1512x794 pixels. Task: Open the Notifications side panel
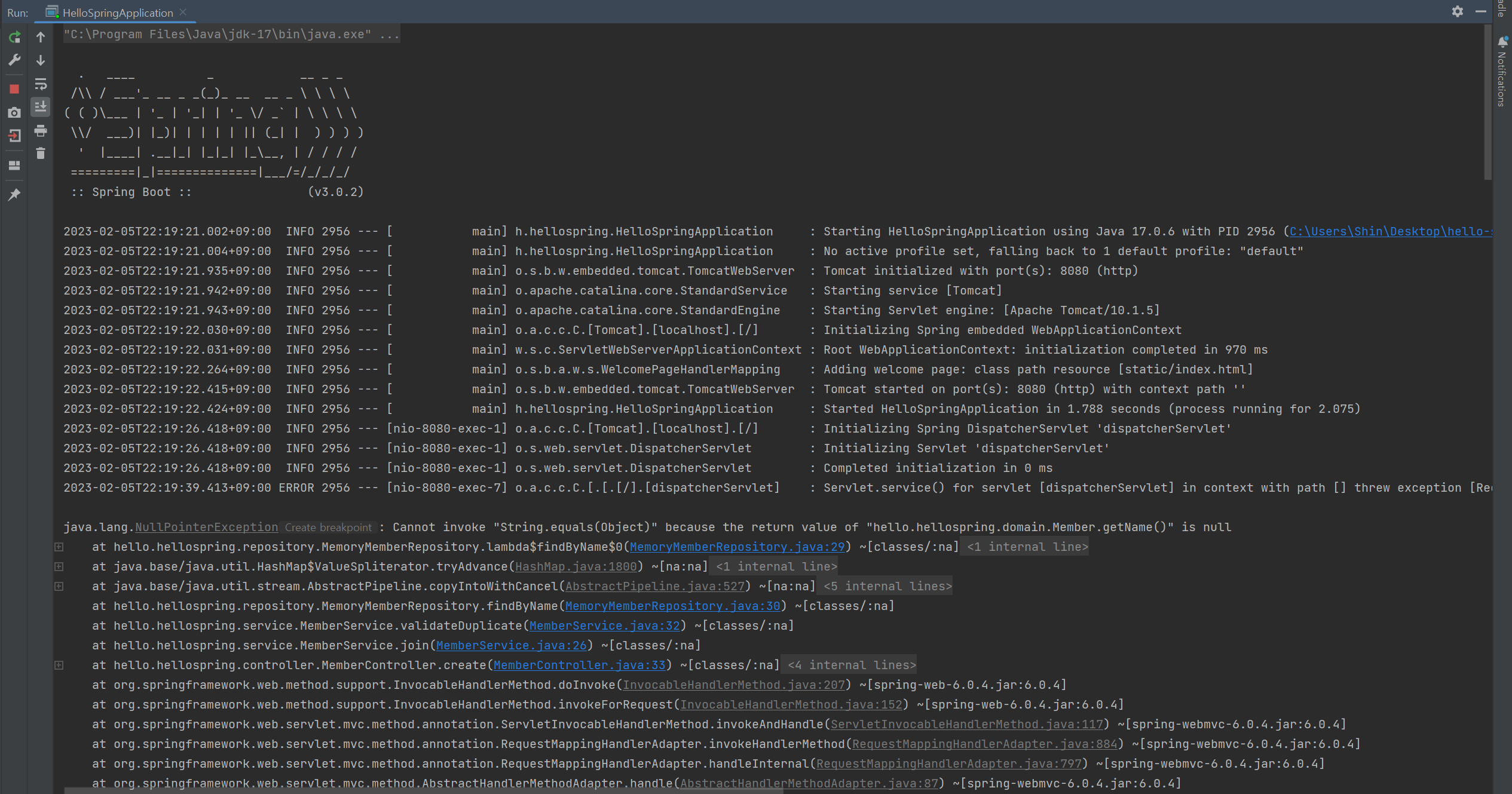pos(1502,72)
